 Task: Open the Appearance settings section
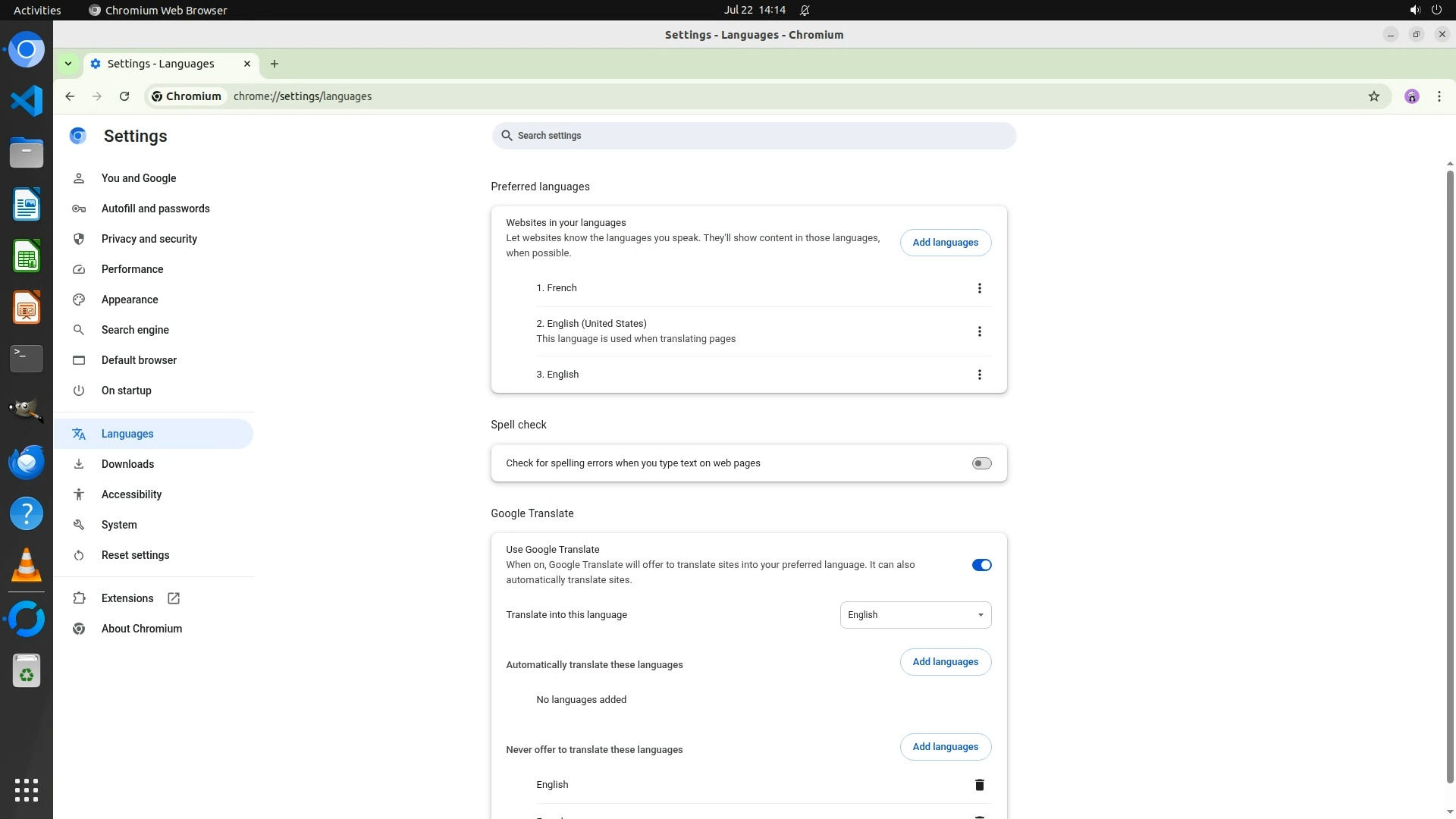pos(130,300)
